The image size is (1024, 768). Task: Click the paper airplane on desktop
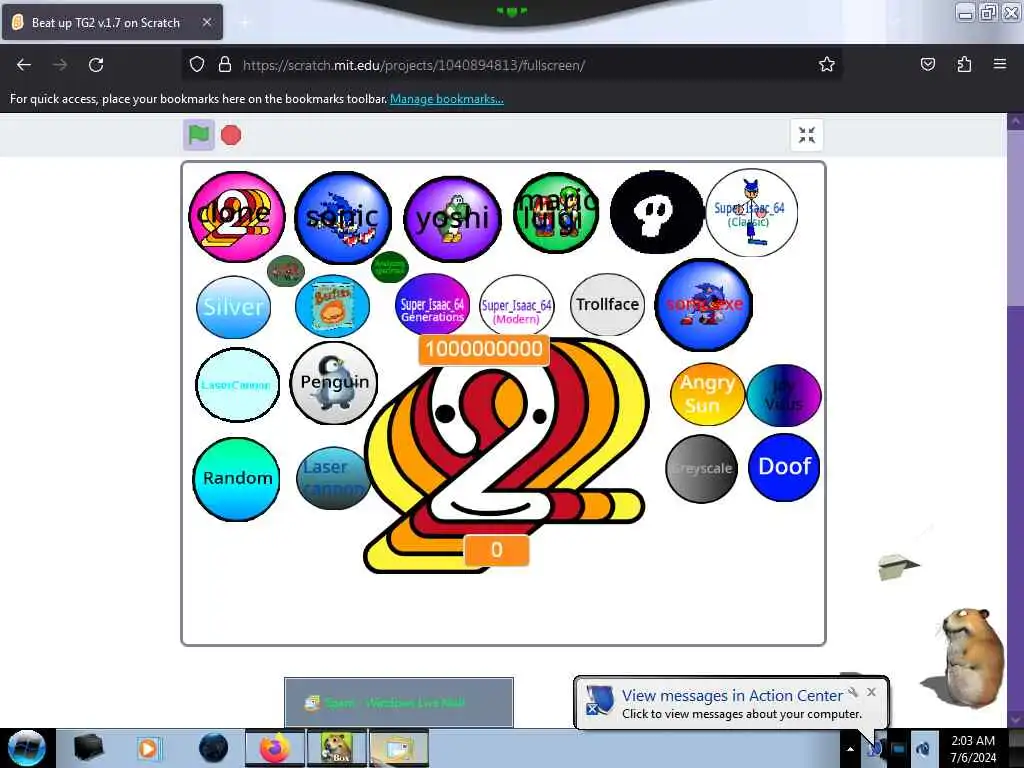coord(898,566)
